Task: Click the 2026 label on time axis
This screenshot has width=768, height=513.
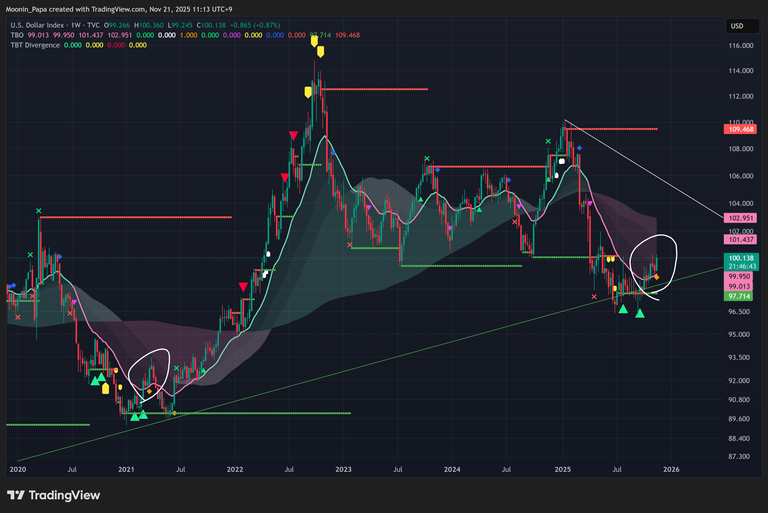Action: click(x=671, y=468)
